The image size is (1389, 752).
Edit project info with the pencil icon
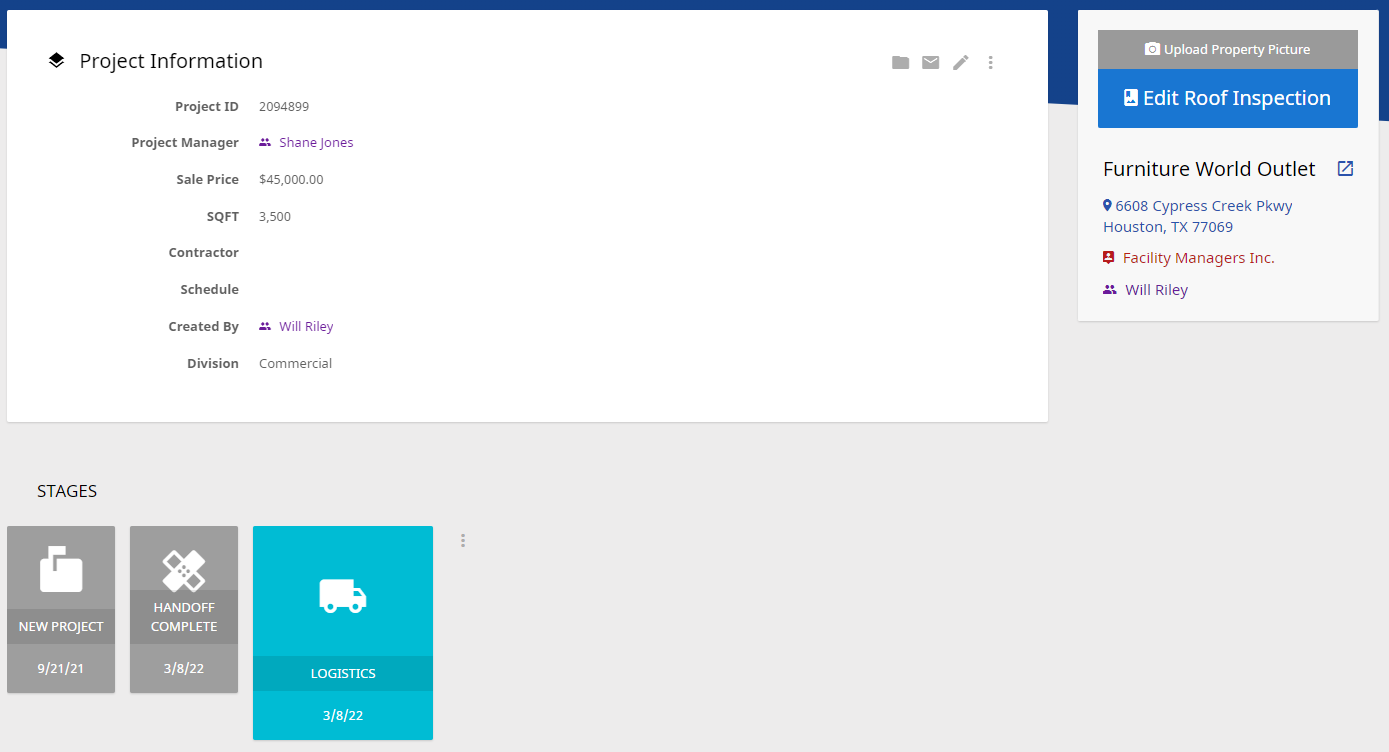coord(961,62)
